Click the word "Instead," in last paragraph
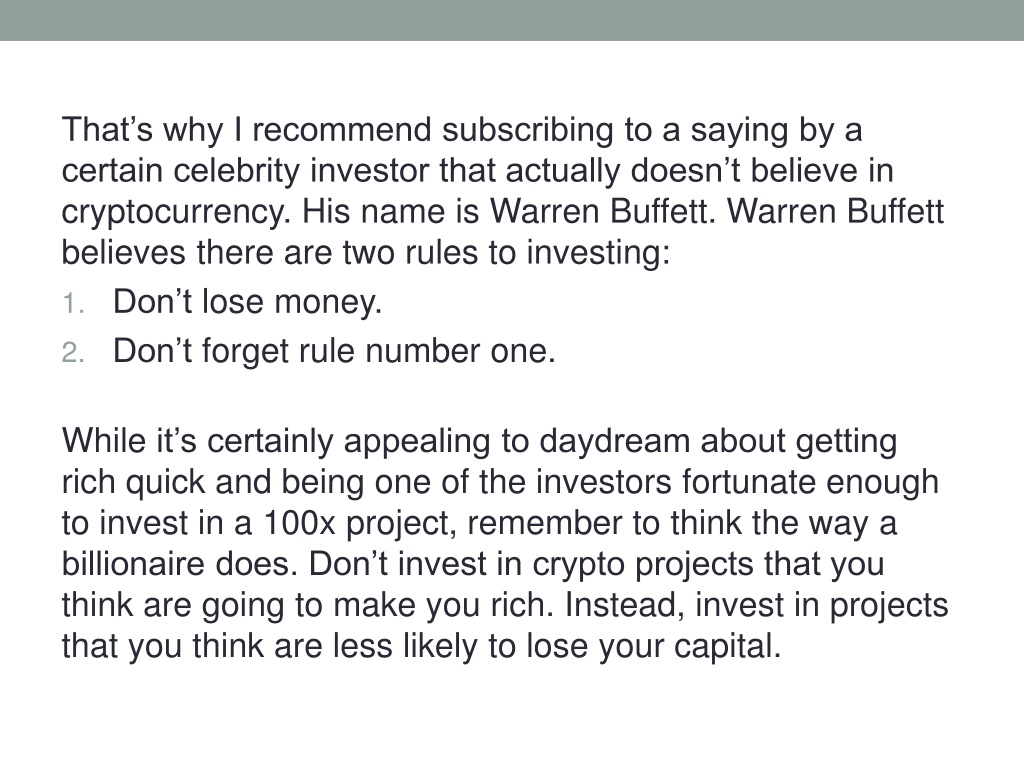 coord(625,605)
